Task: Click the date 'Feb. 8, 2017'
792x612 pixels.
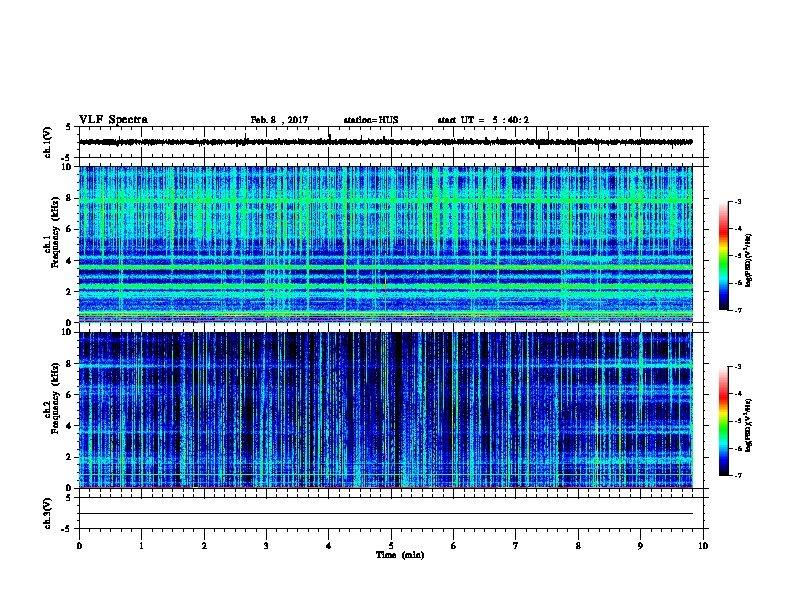Action: click(279, 120)
